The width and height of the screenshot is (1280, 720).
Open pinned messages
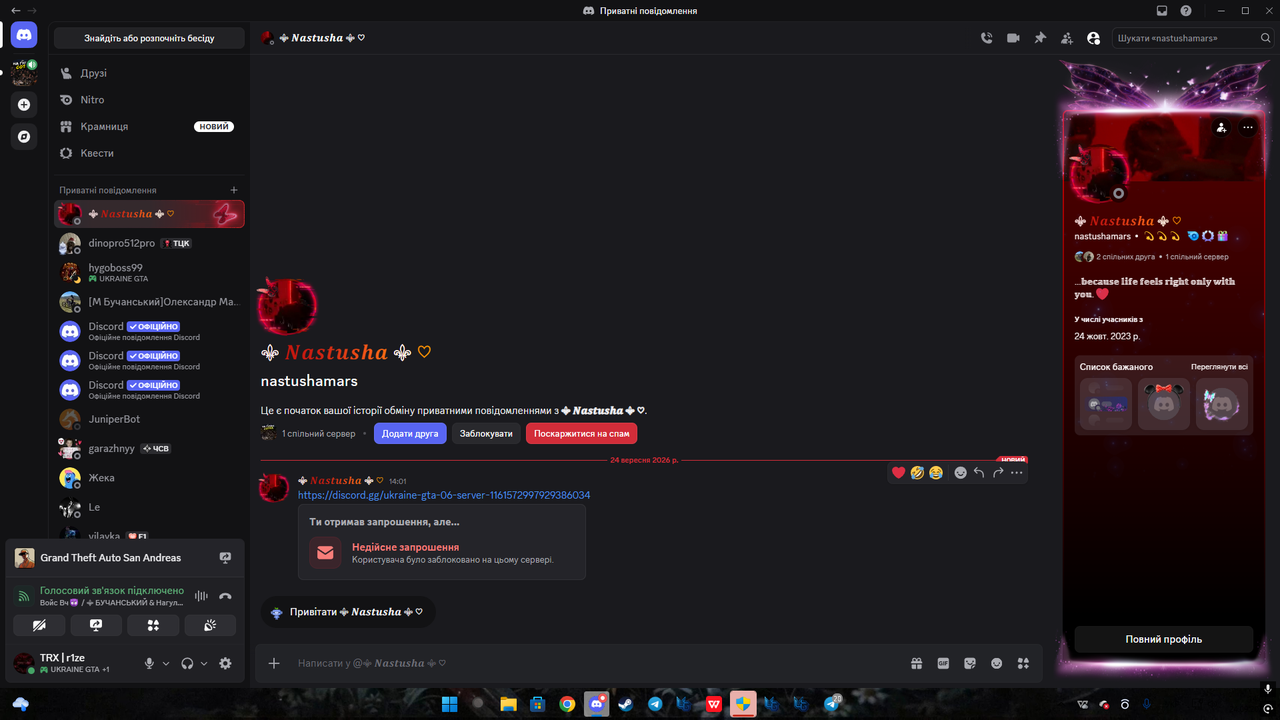pos(1040,38)
